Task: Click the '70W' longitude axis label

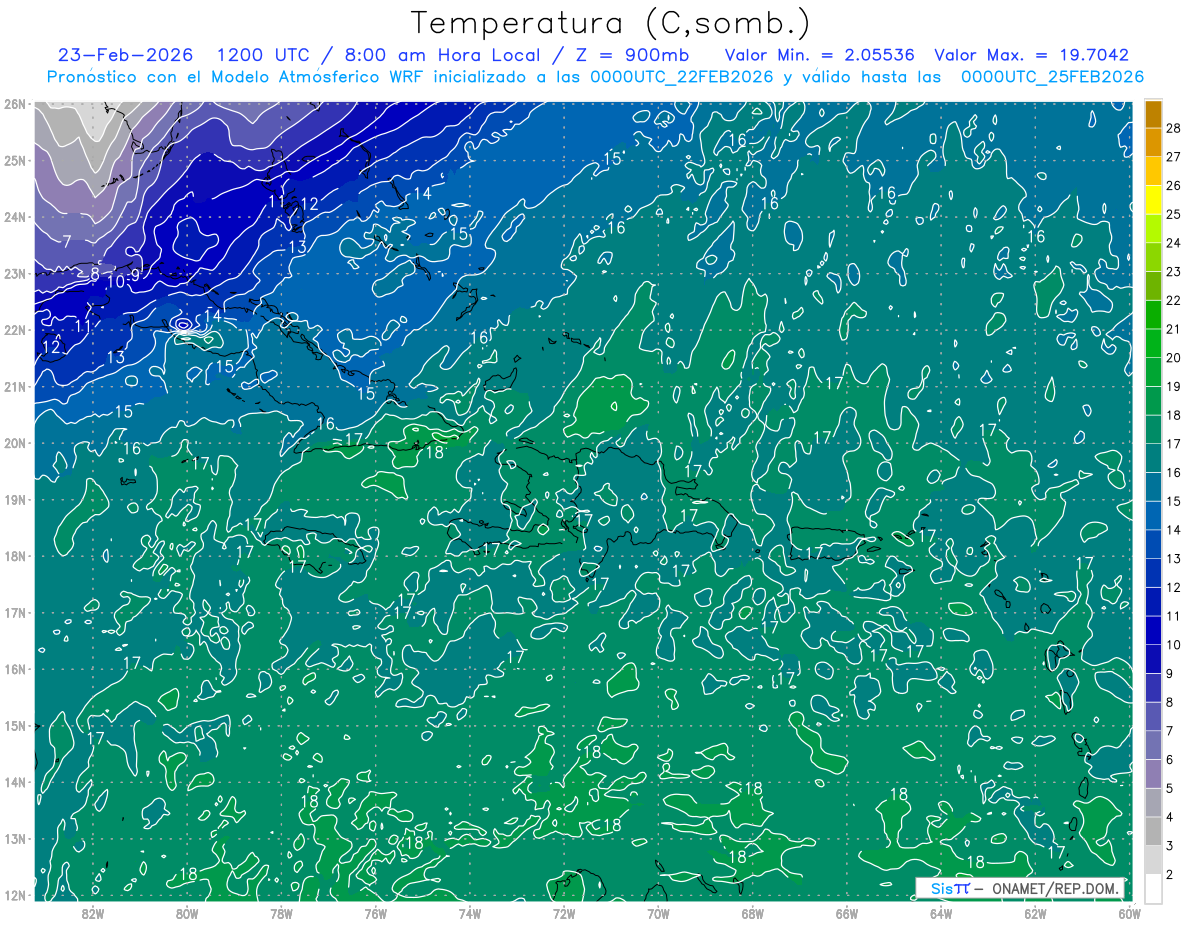Action: [658, 913]
